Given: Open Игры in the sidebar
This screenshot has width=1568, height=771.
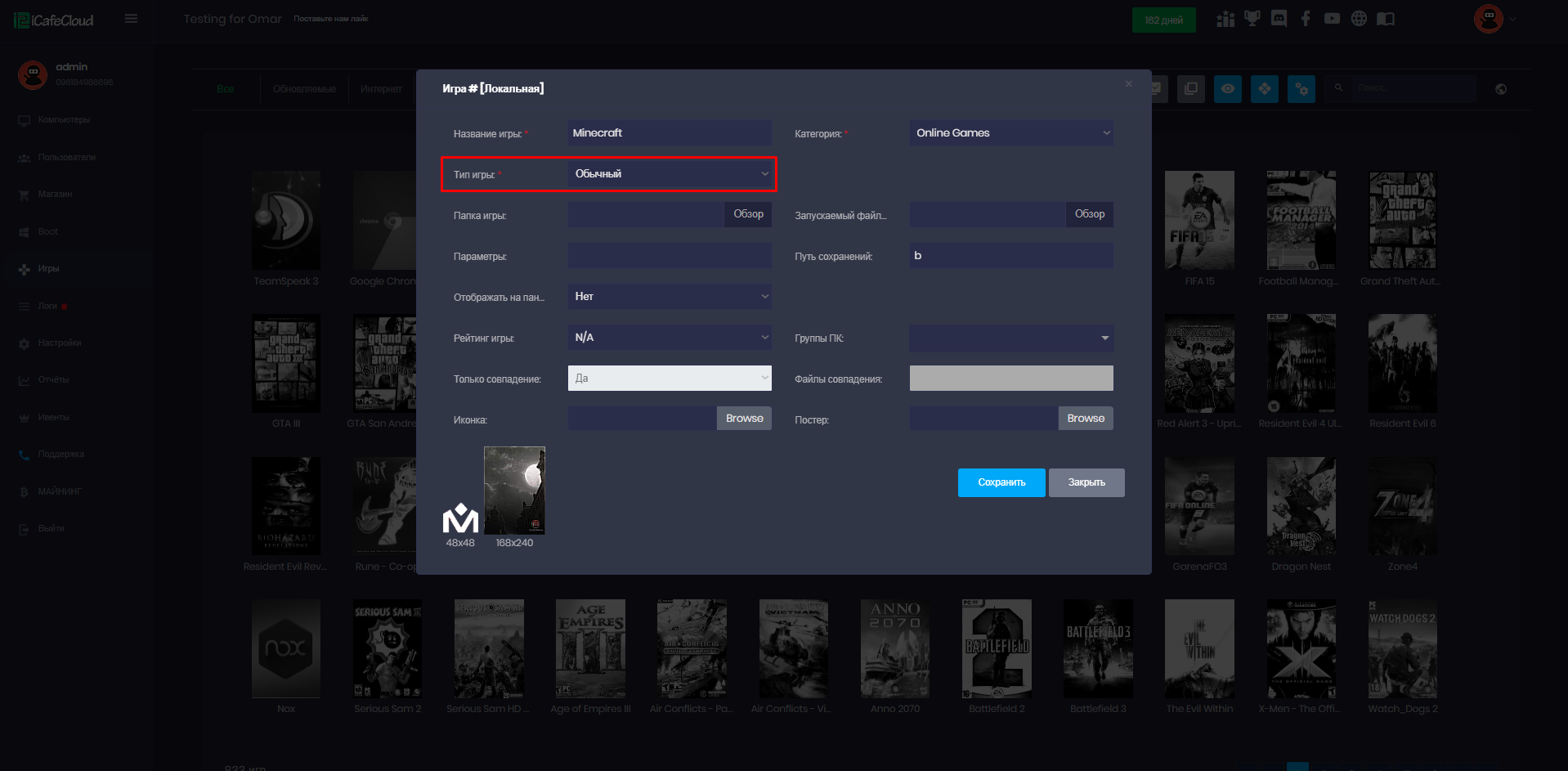Looking at the screenshot, I should point(48,269).
